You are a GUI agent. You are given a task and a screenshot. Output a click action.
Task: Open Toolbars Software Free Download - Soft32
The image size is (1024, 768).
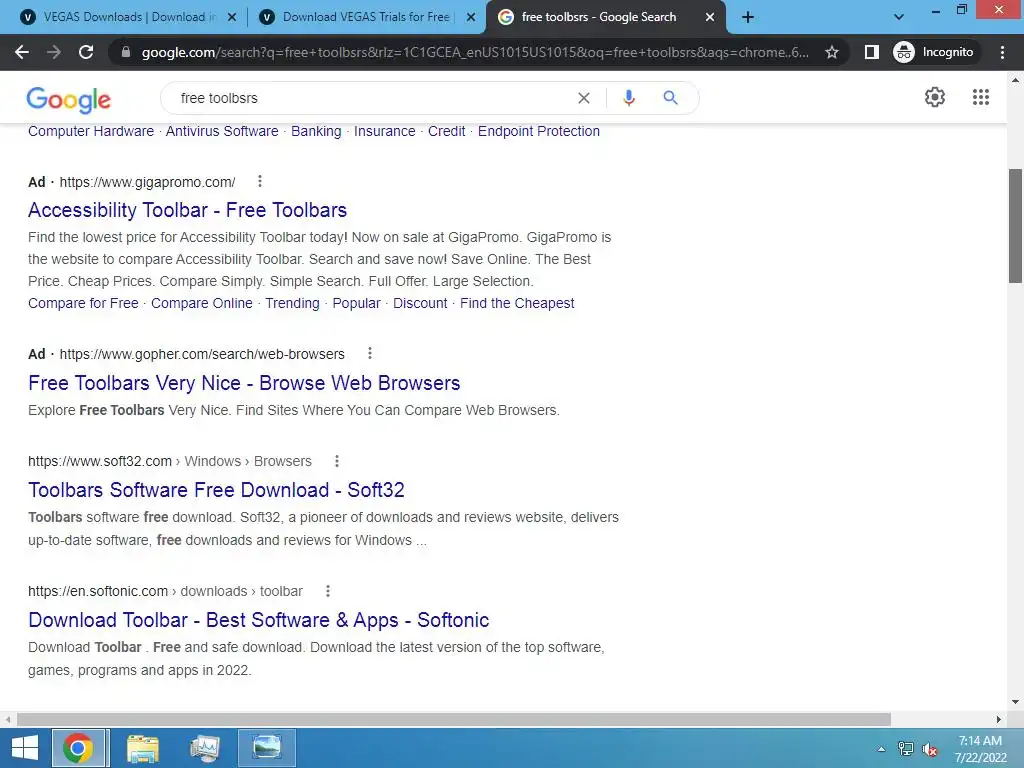coord(216,490)
